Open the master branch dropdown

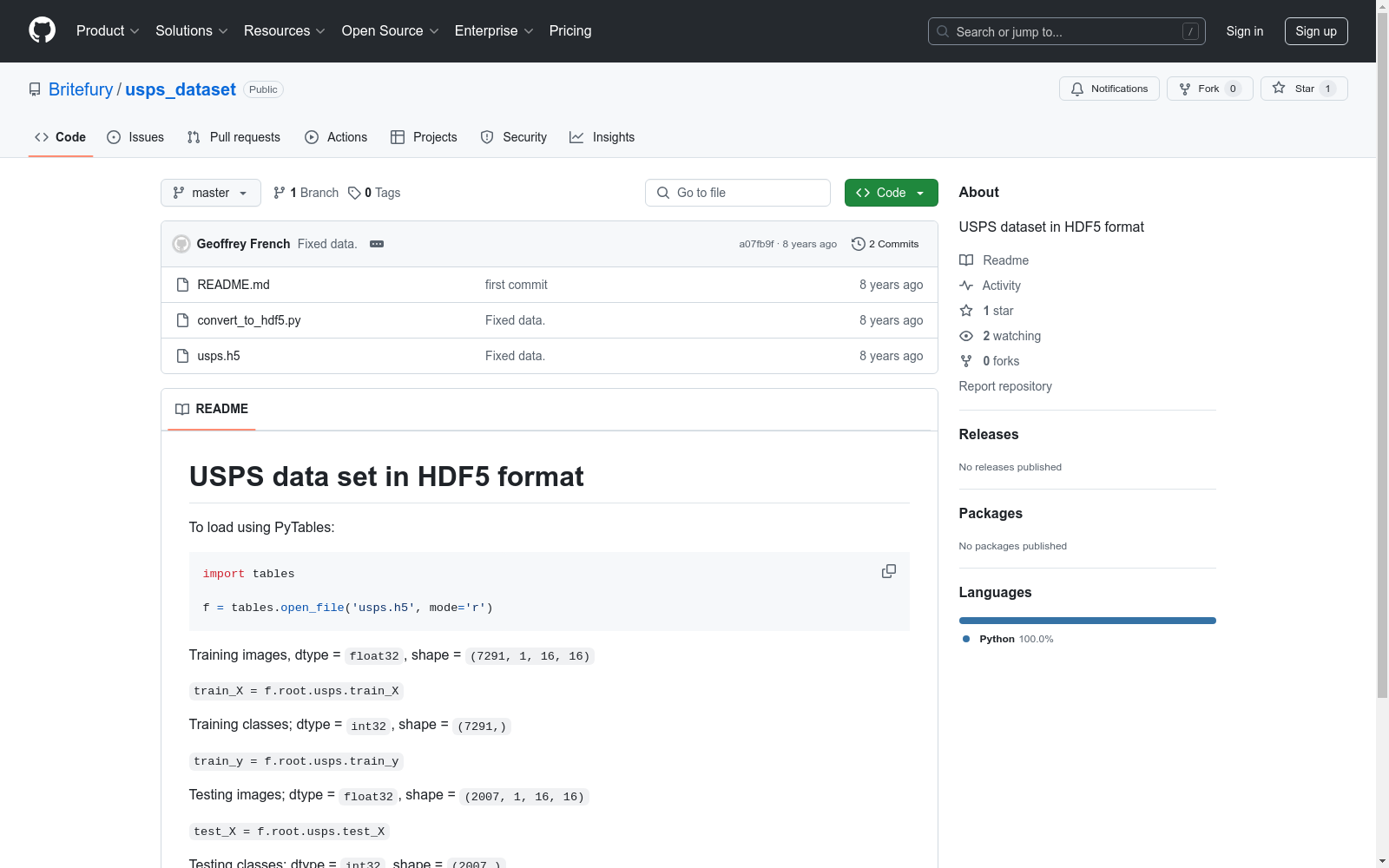tap(211, 193)
